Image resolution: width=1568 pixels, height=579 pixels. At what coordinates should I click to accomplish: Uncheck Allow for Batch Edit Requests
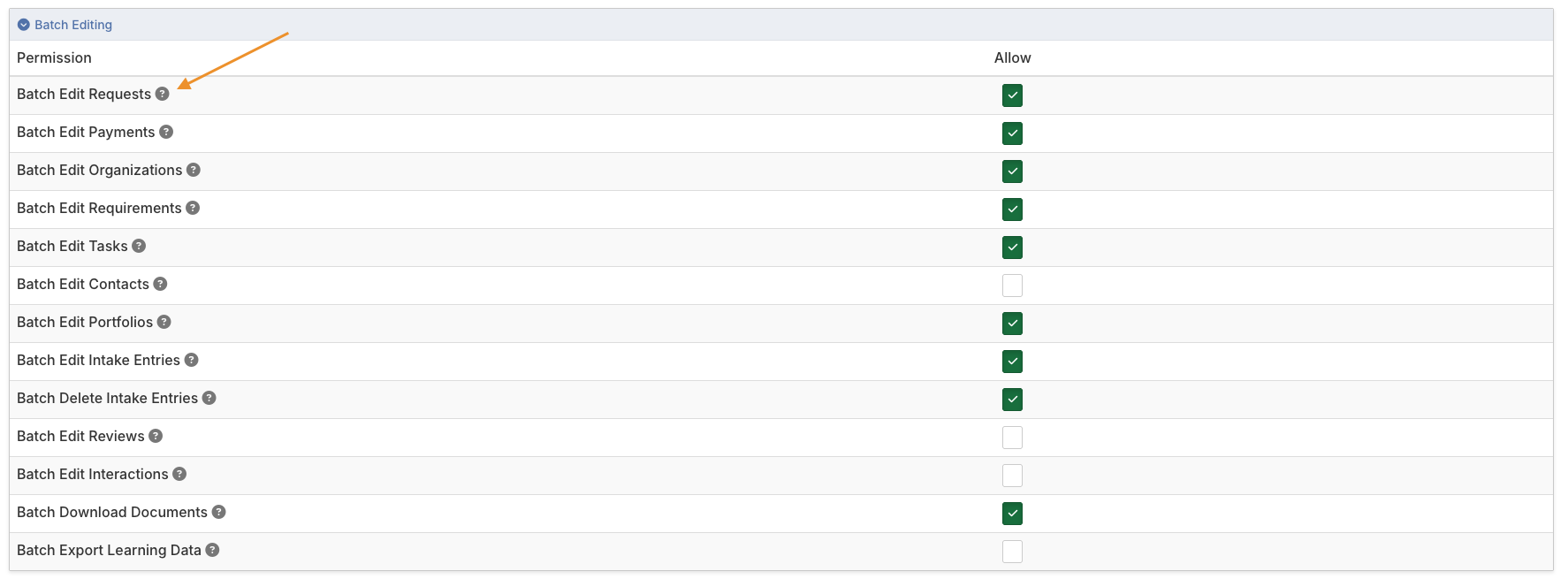click(1012, 95)
